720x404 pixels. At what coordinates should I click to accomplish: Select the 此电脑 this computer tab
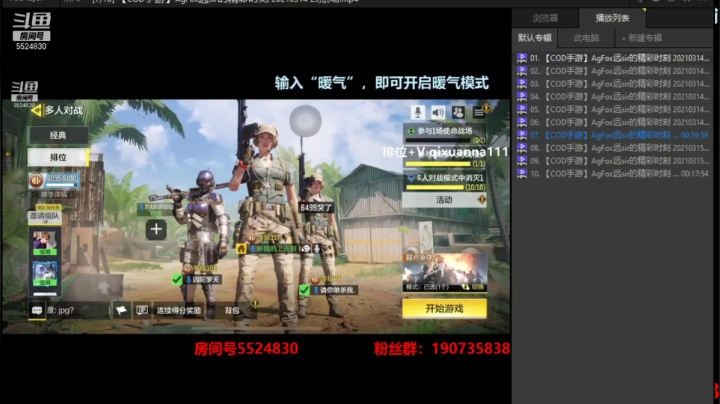[586, 38]
